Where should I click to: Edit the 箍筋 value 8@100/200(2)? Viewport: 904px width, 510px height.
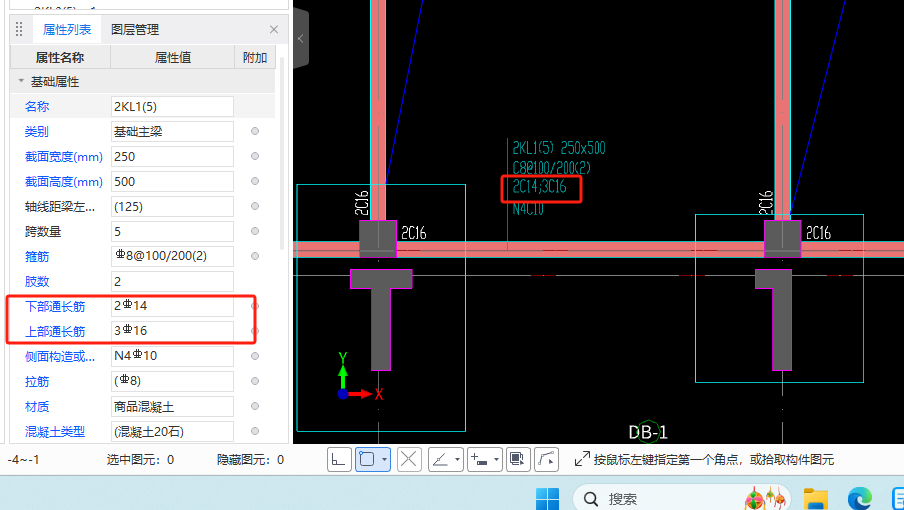pyautogui.click(x=172, y=256)
